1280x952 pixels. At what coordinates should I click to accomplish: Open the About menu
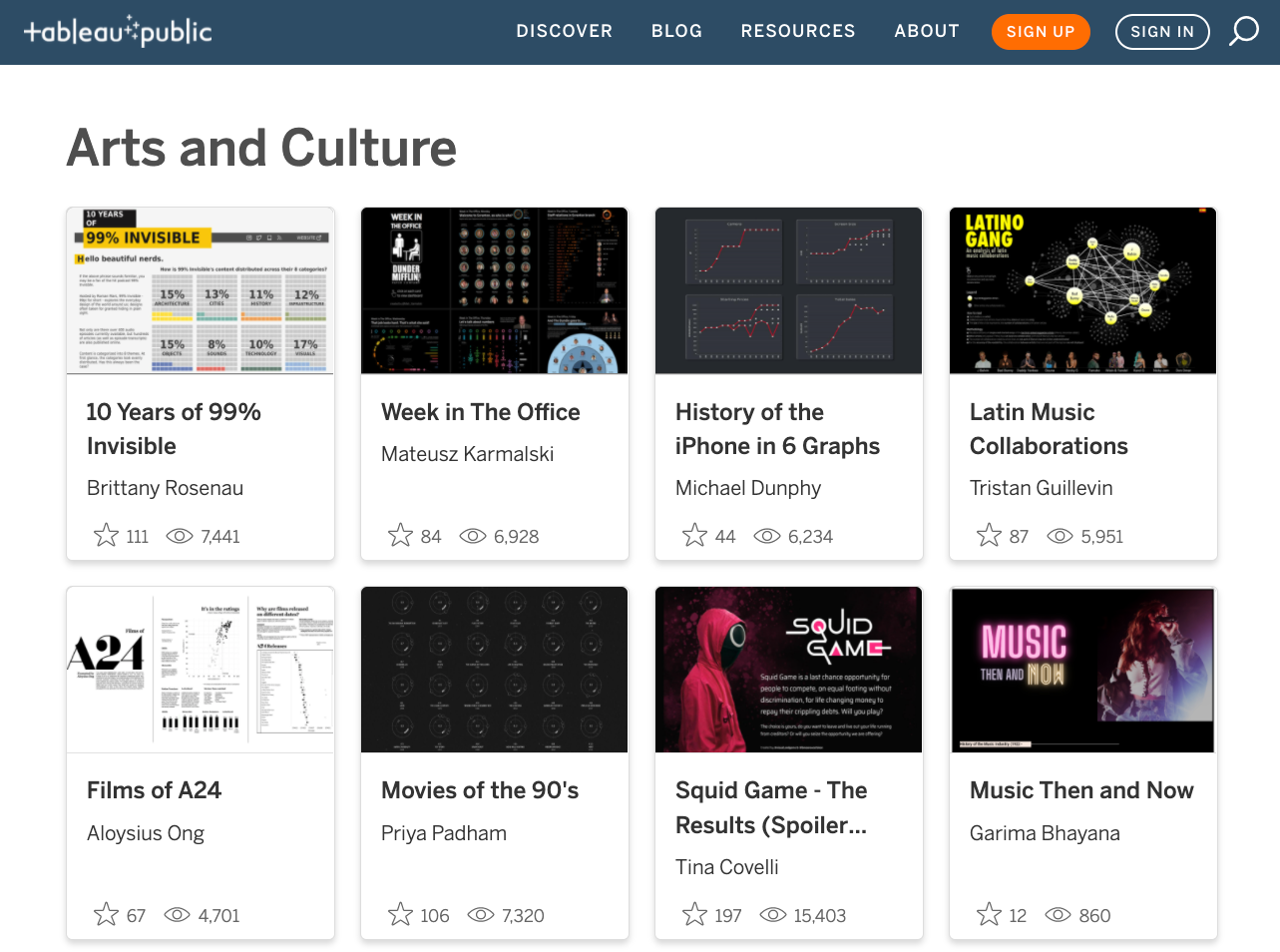927,31
